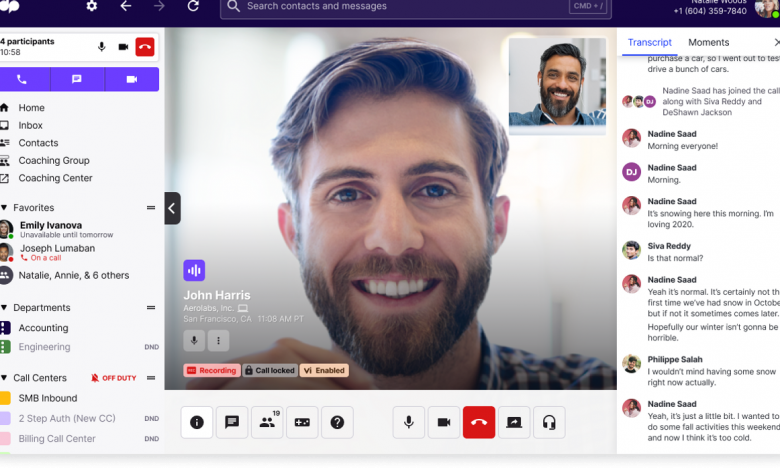This screenshot has height=470, width=780.
Task: Open new message with purple chat button
Action: [x=77, y=79]
